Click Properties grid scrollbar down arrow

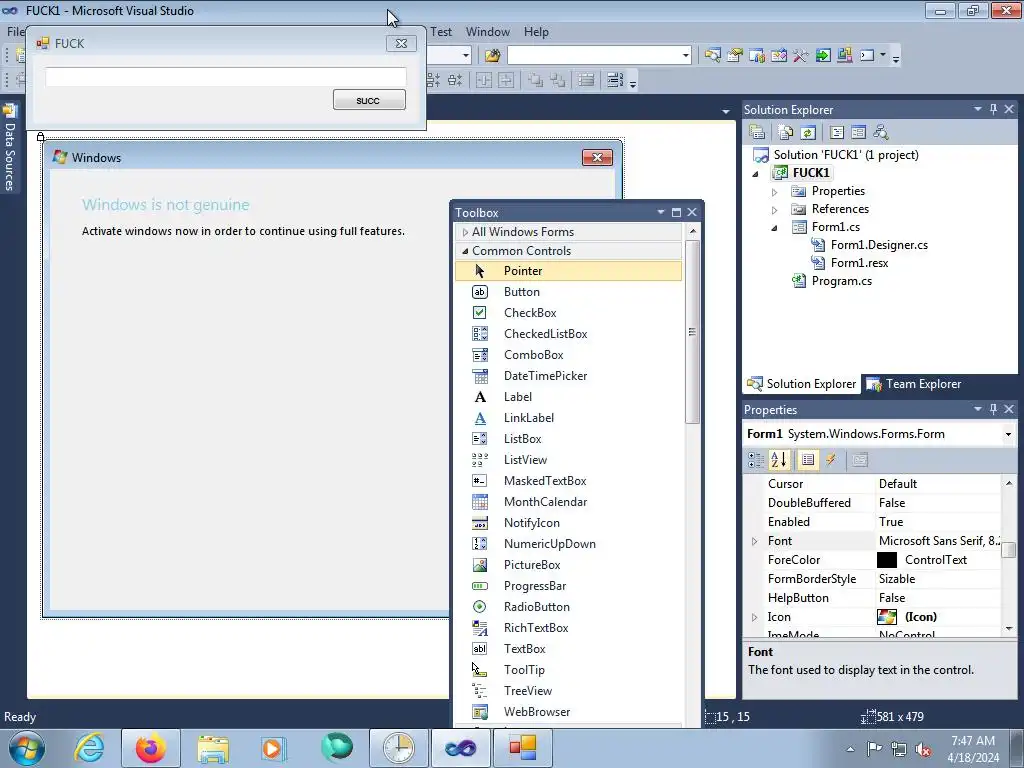(1009, 629)
